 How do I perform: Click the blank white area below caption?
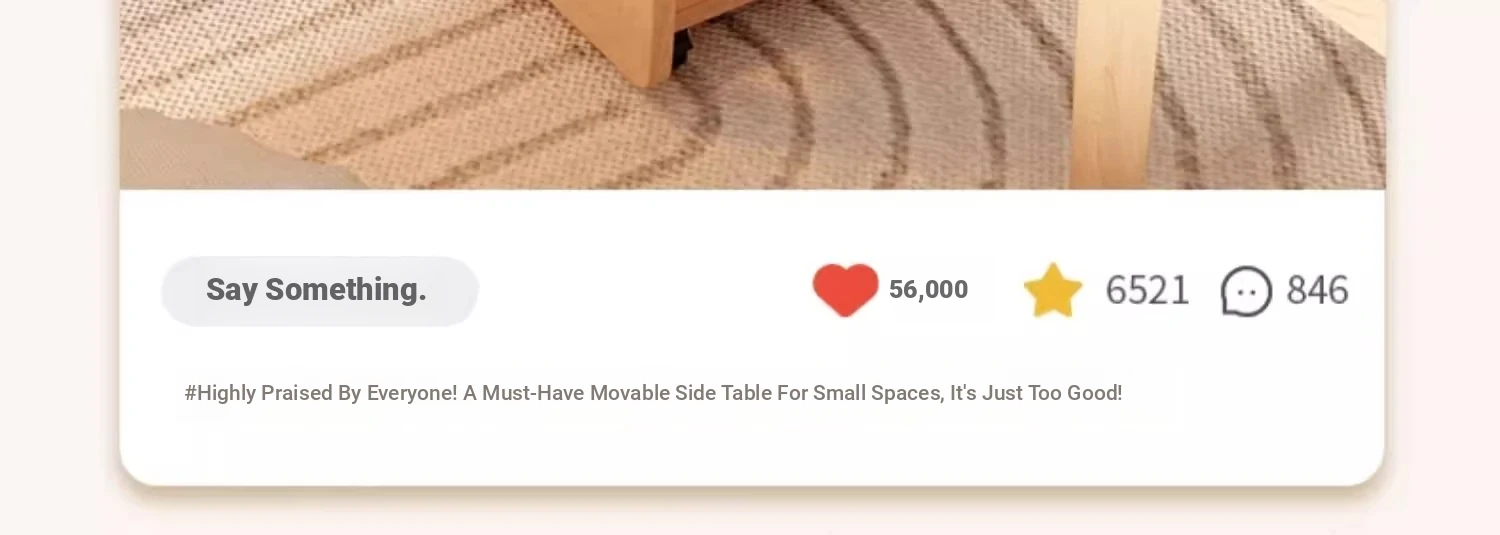pos(752,445)
